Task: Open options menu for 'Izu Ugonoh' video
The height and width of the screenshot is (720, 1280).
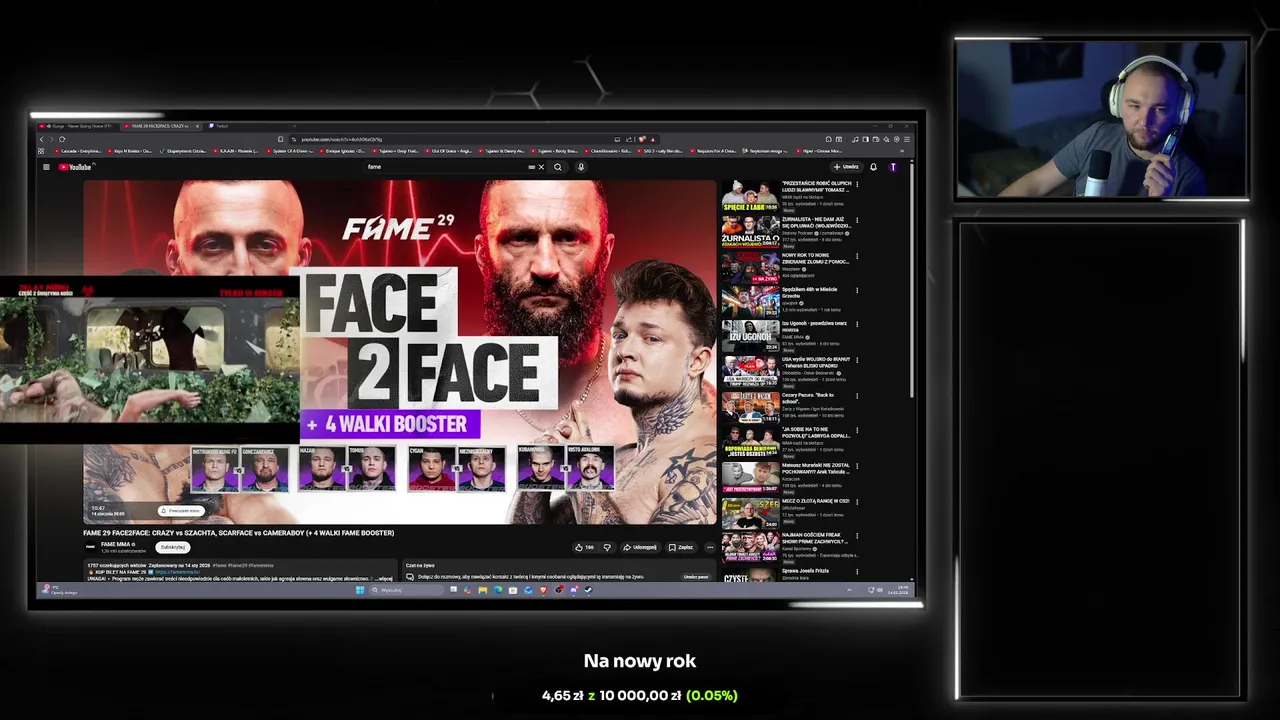Action: 857,326
